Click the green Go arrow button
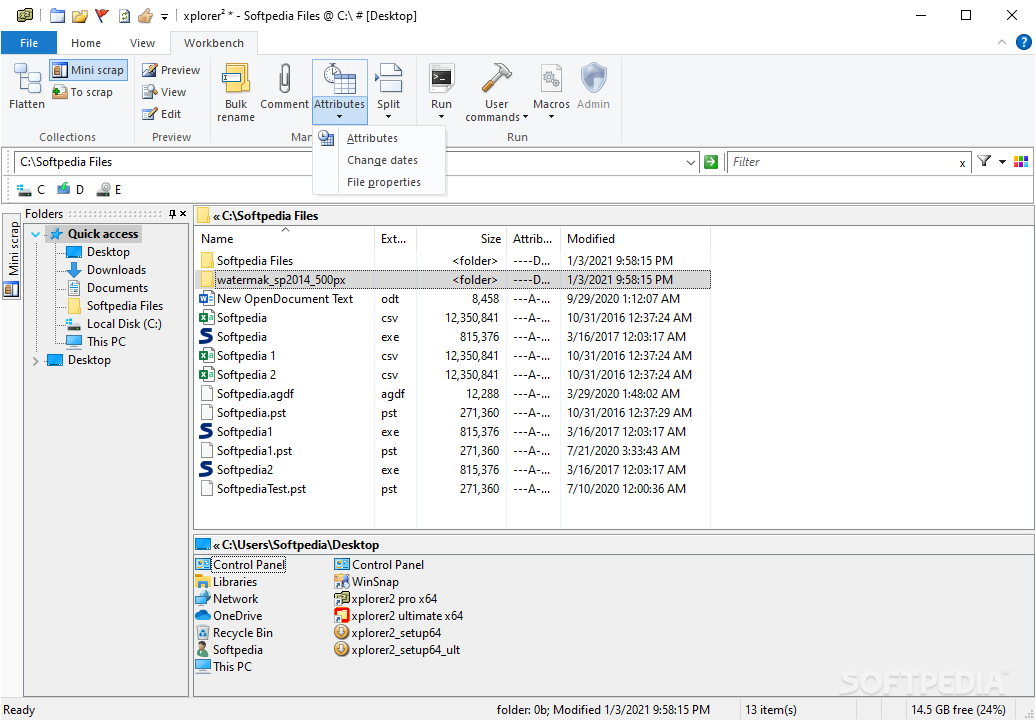Image resolution: width=1036 pixels, height=721 pixels. [x=711, y=162]
